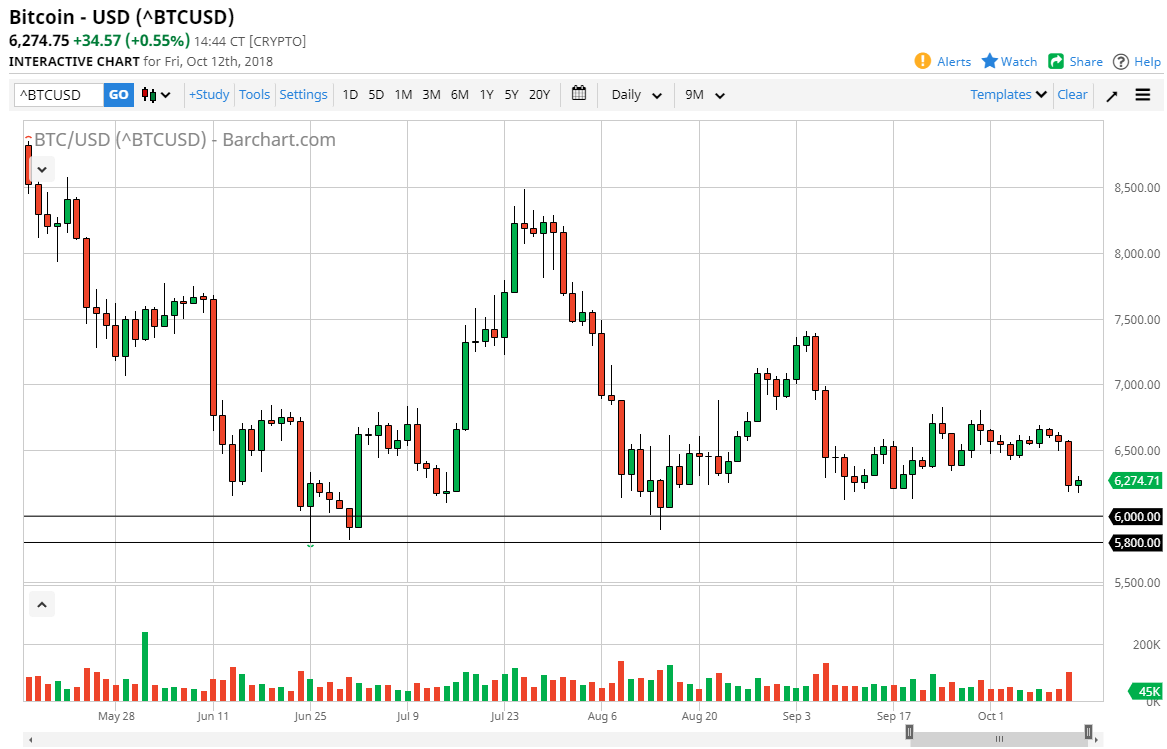Select the 1Y timeframe
The image size is (1167, 749).
[486, 94]
